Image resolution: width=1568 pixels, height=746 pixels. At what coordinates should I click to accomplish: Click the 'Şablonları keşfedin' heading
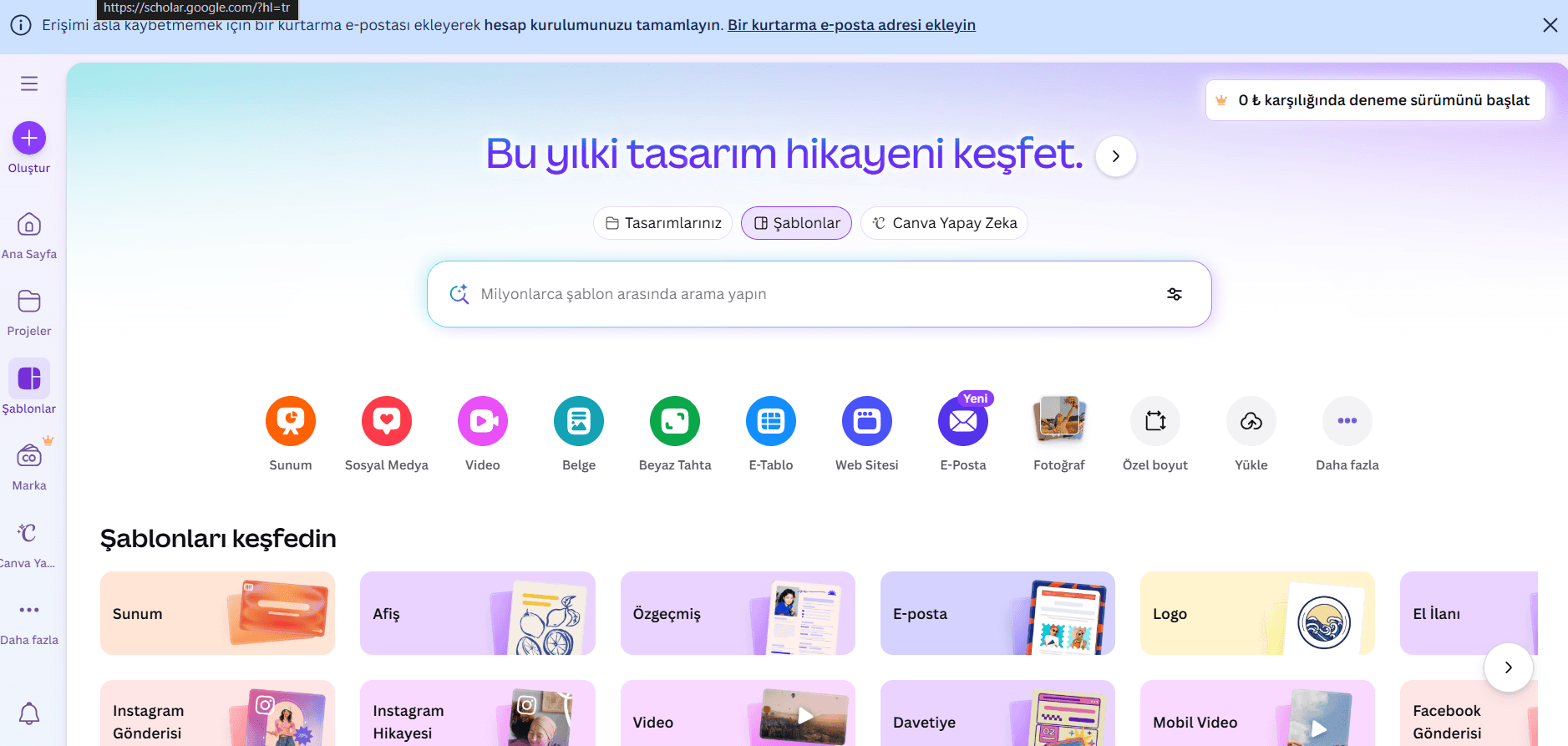tap(218, 539)
